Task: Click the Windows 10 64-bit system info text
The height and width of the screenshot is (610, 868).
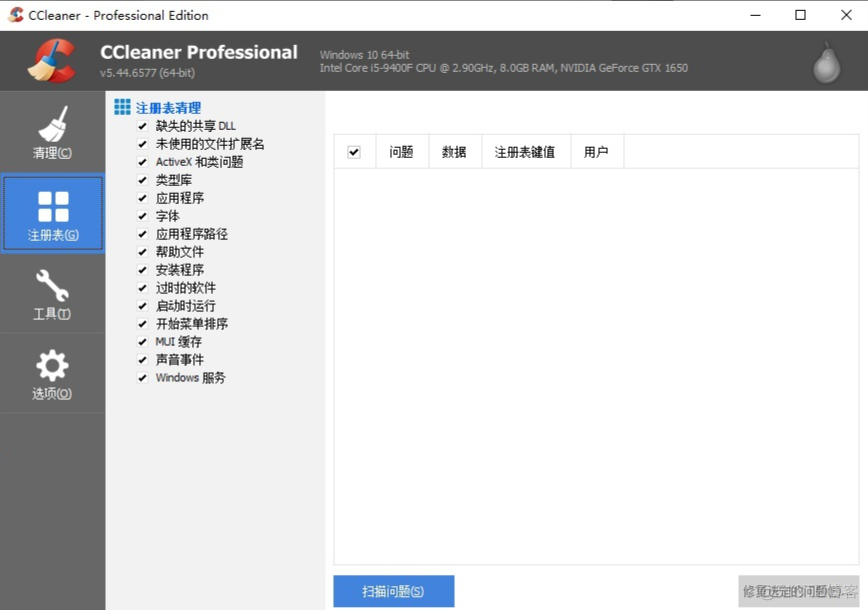Action: (364, 55)
